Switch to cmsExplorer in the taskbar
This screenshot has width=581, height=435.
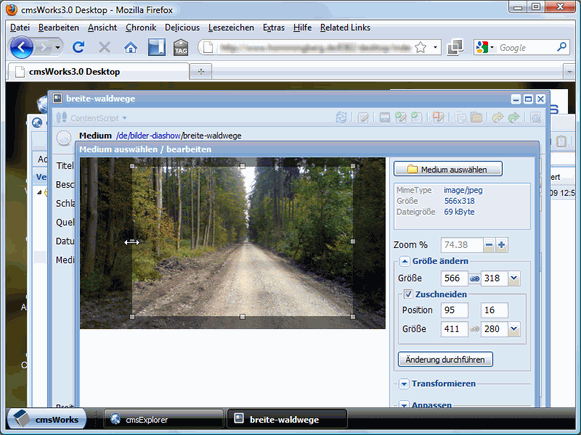164,419
